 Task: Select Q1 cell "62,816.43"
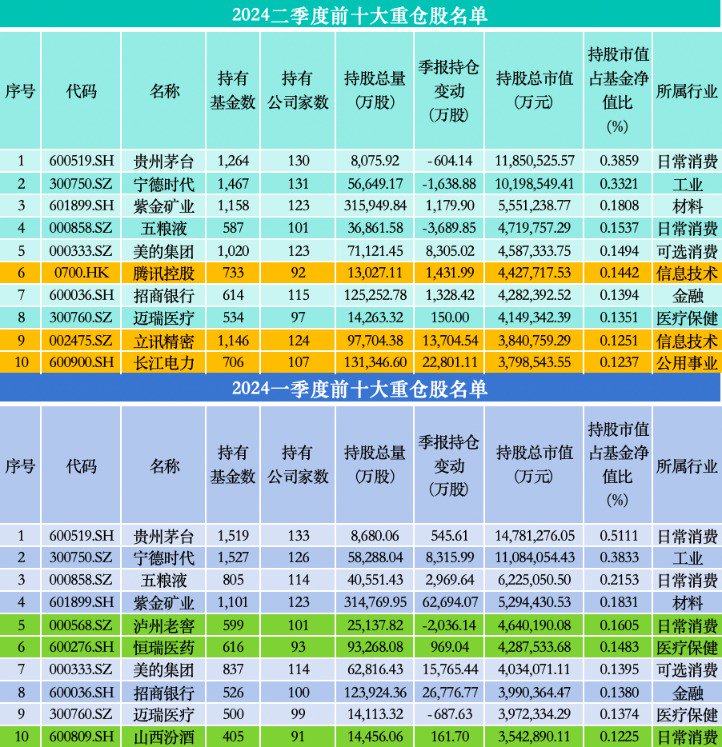click(x=375, y=670)
